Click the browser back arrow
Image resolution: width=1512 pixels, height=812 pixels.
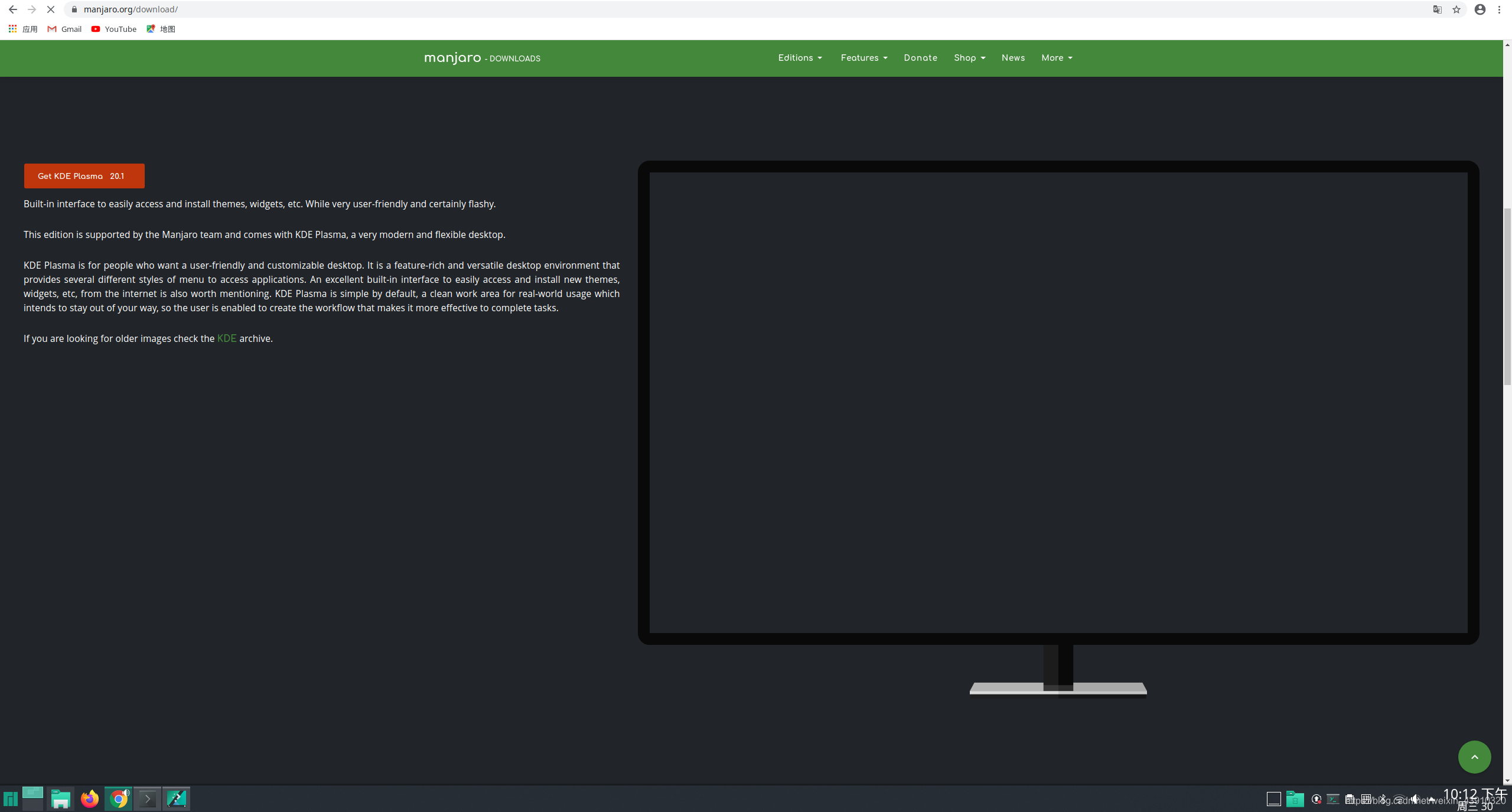pyautogui.click(x=13, y=9)
